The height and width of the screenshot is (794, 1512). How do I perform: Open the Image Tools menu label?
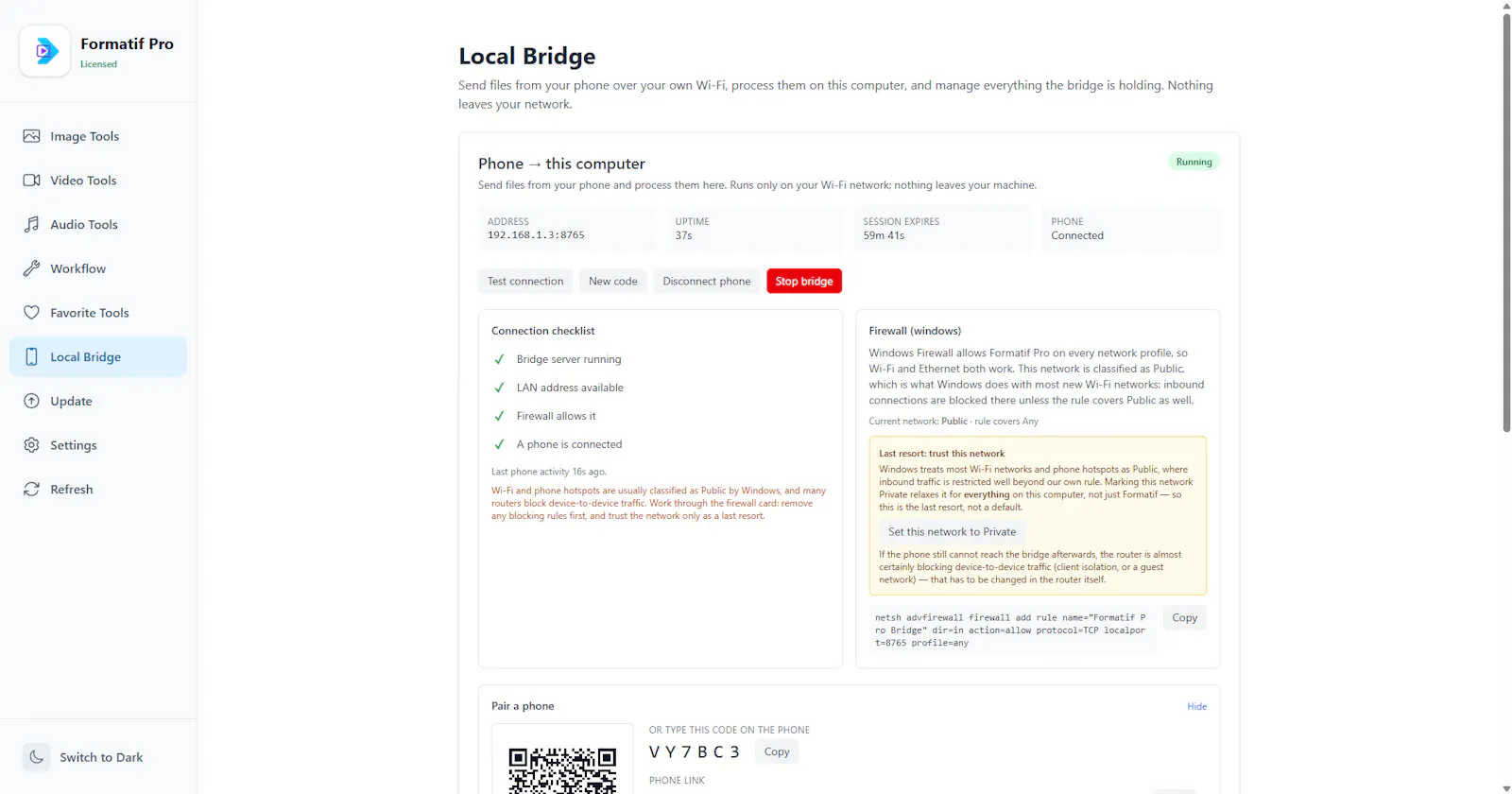click(x=85, y=136)
